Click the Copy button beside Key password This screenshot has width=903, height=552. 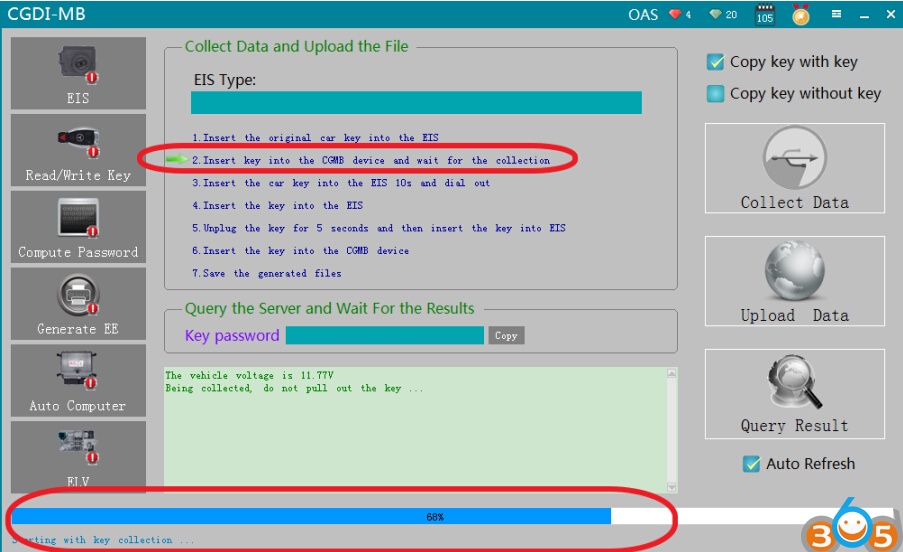506,336
